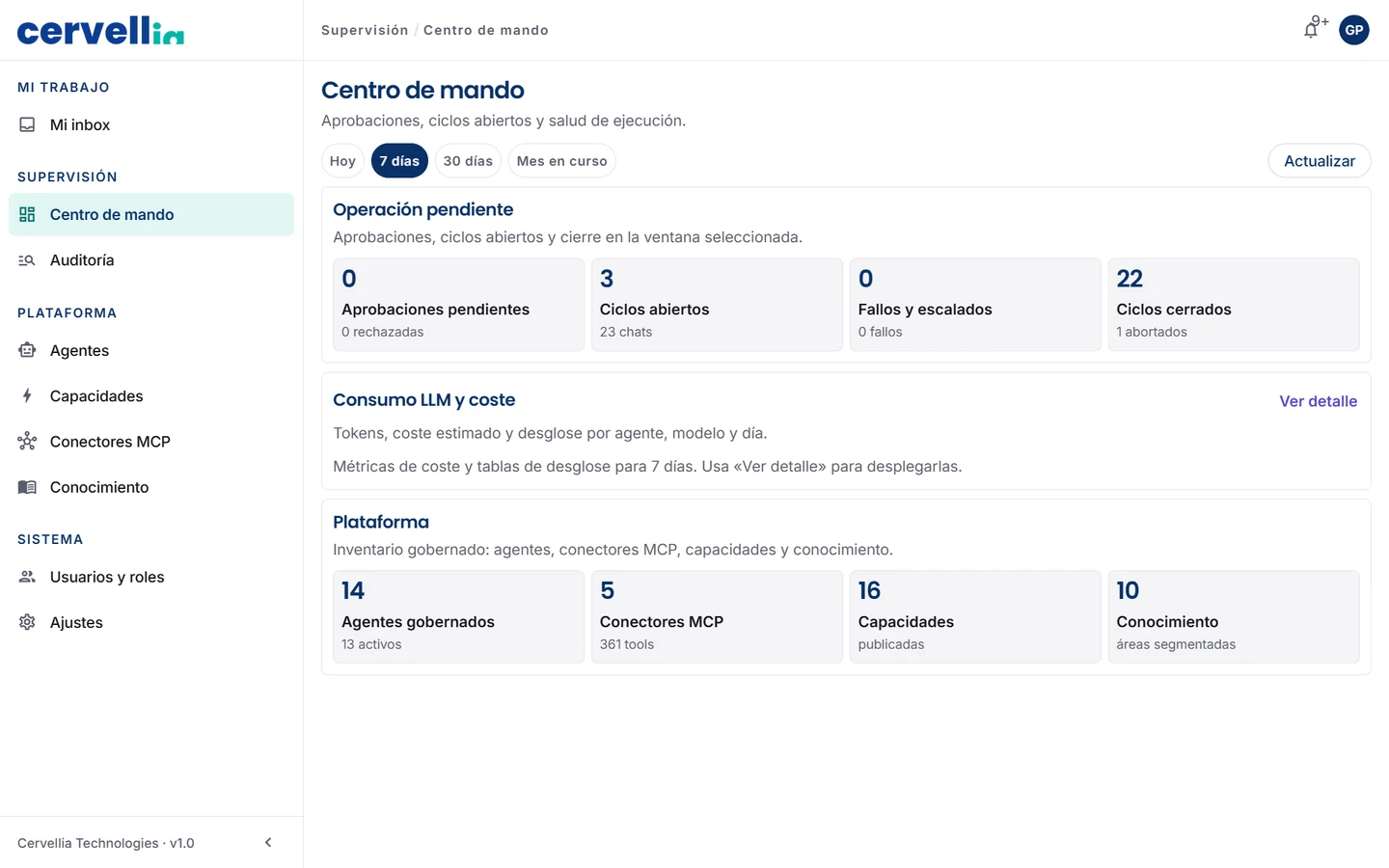The width and height of the screenshot is (1389, 868).
Task: Click the Usuarios y roles people icon
Action: coord(27,577)
